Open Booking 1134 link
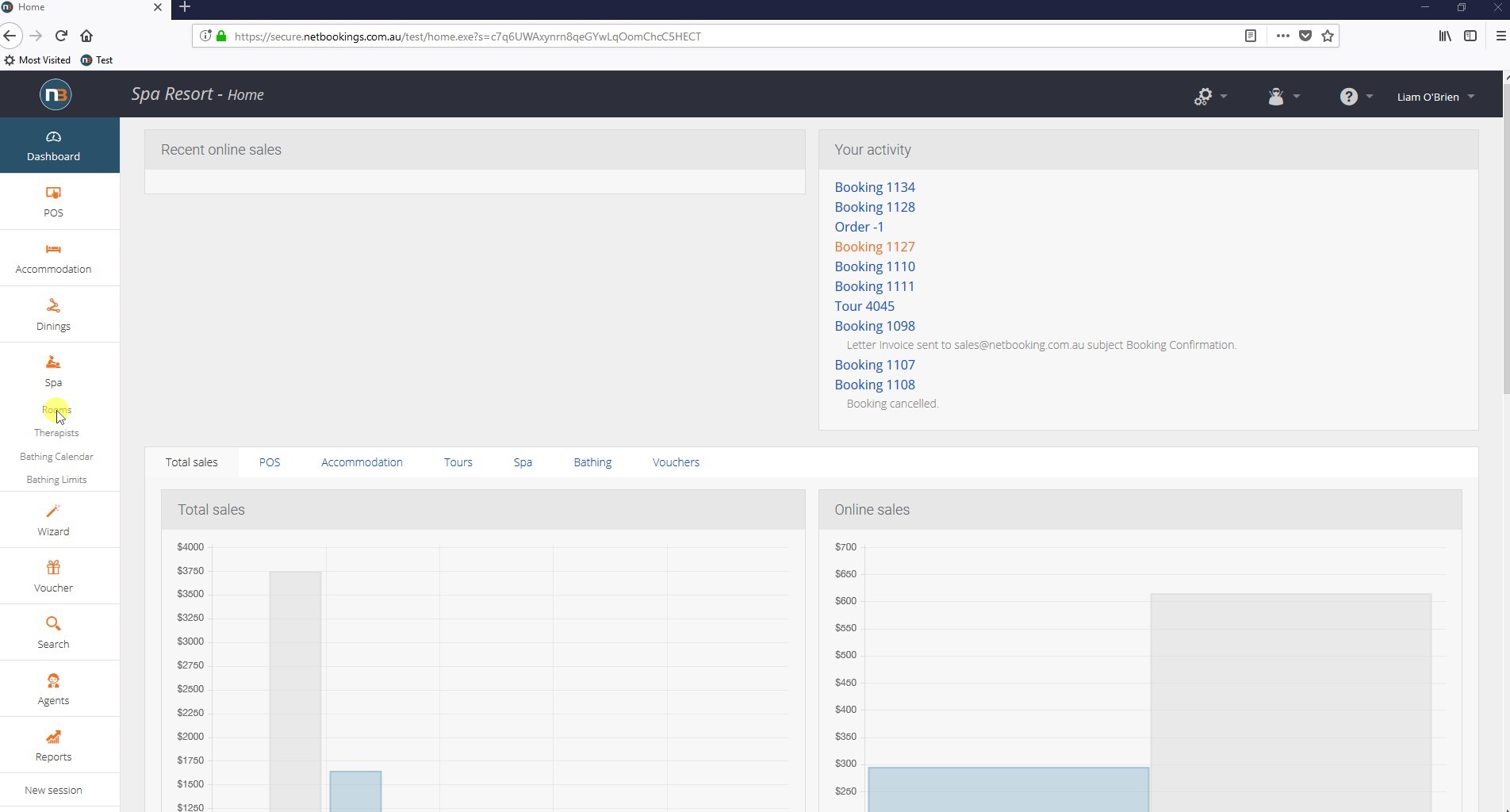The width and height of the screenshot is (1510, 812). (x=874, y=187)
